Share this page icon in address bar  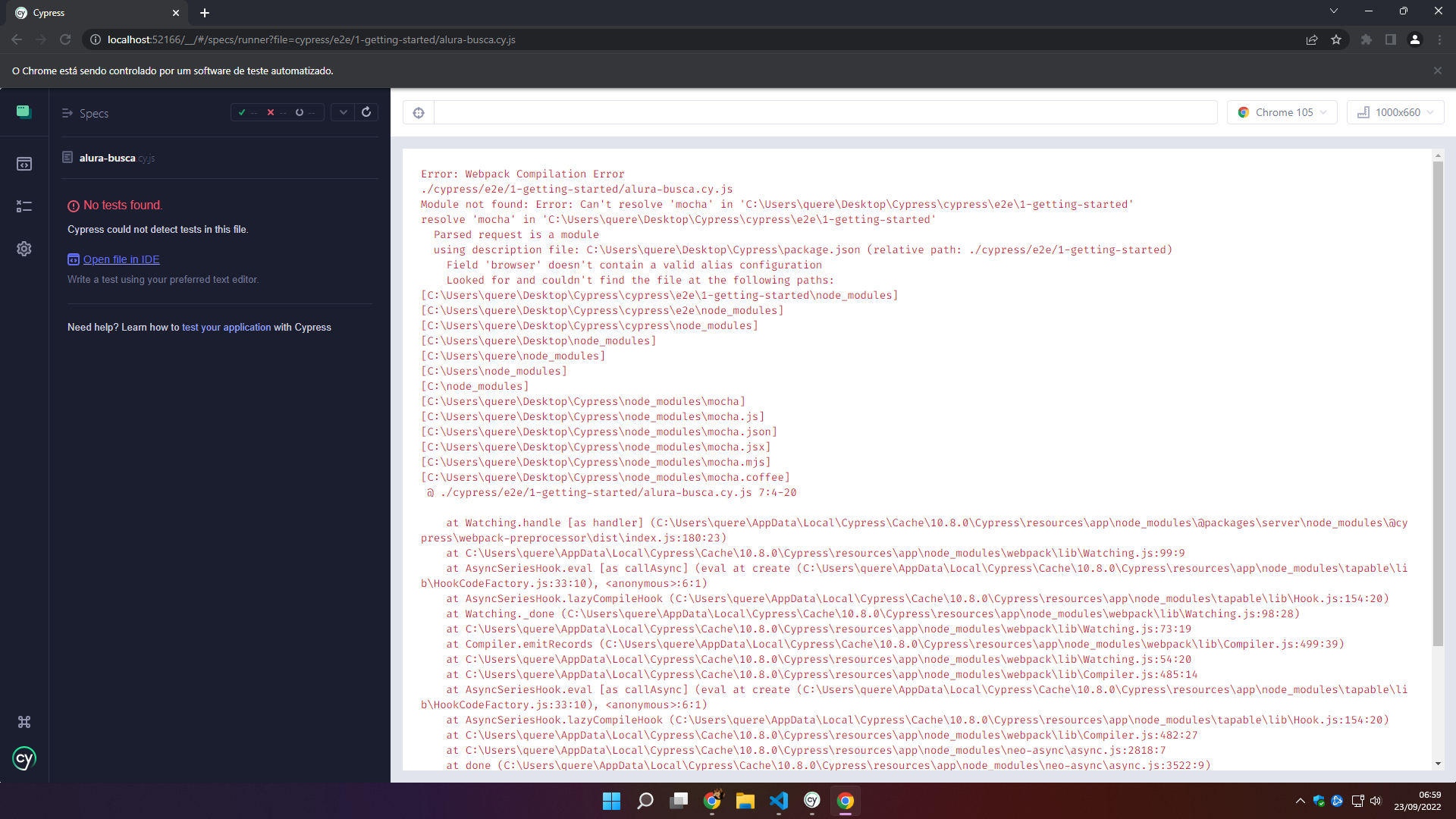(1312, 39)
